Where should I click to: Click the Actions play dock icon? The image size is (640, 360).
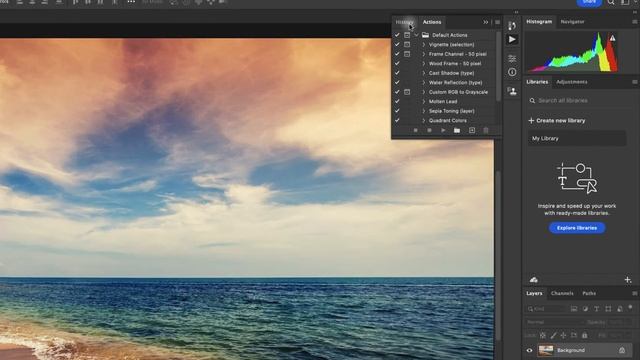(512, 40)
